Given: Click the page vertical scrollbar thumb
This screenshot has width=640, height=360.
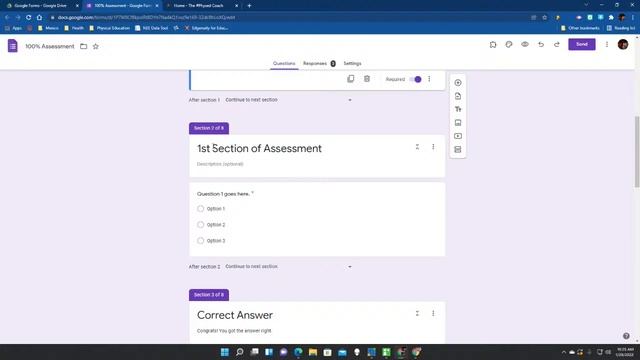Looking at the screenshot, I should click(637, 152).
